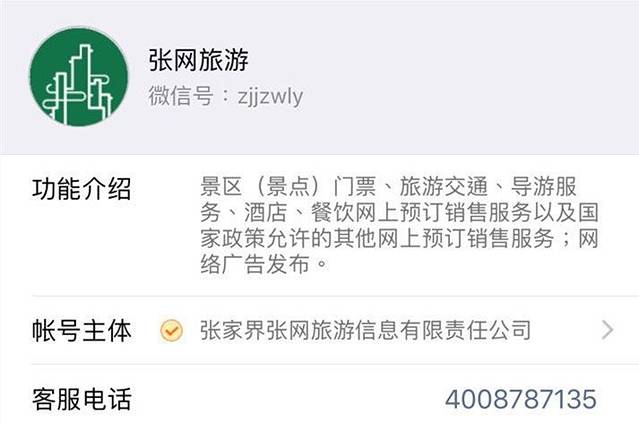Tap description last line 络广告发布

pos(263,264)
